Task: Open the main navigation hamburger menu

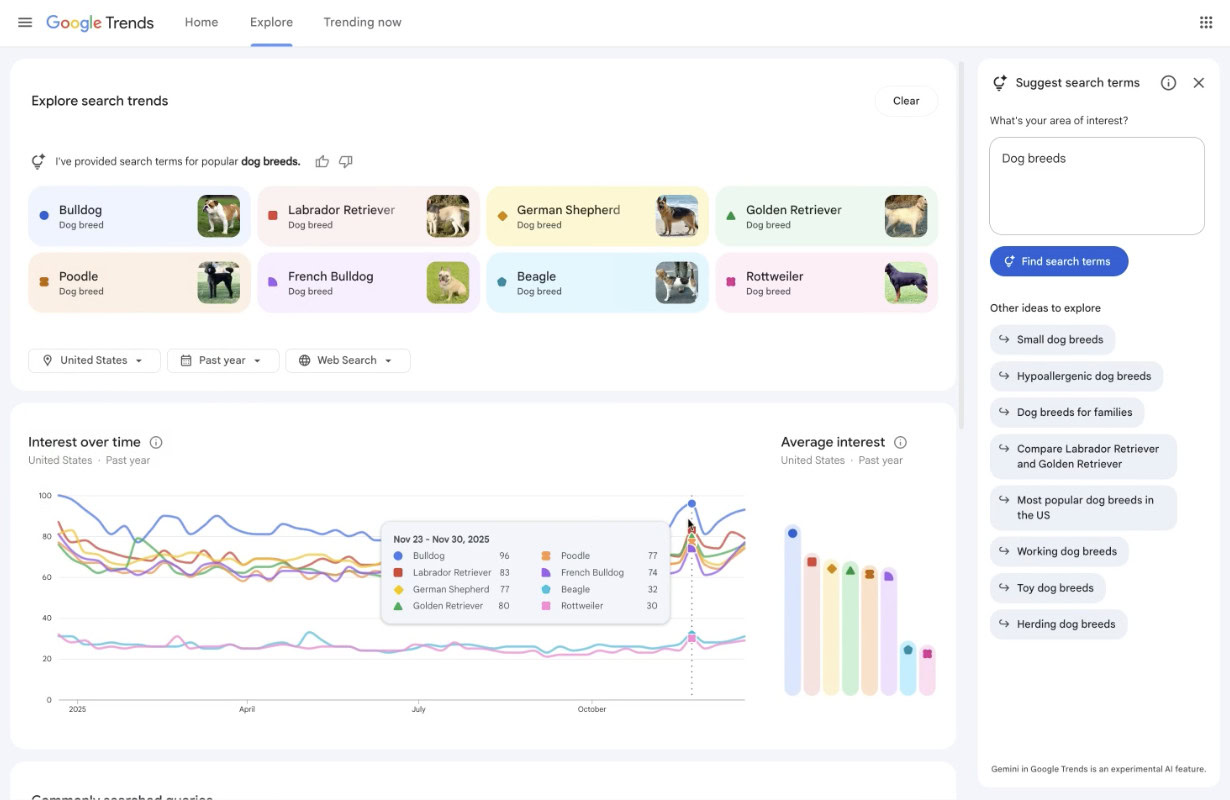Action: point(25,22)
